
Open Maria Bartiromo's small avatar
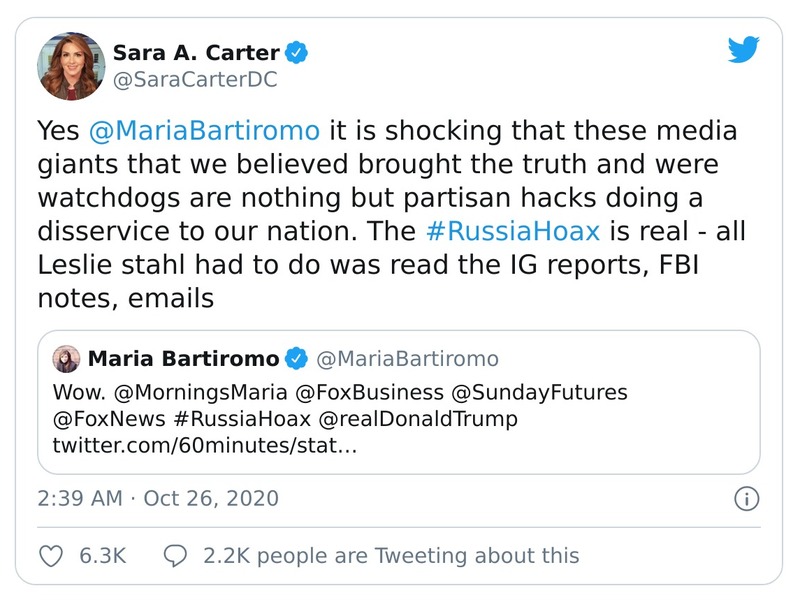(x=67, y=359)
